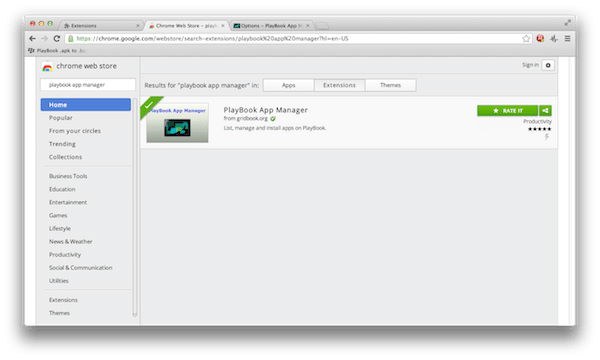
Task: Click the browser forward arrow
Action: point(45,39)
